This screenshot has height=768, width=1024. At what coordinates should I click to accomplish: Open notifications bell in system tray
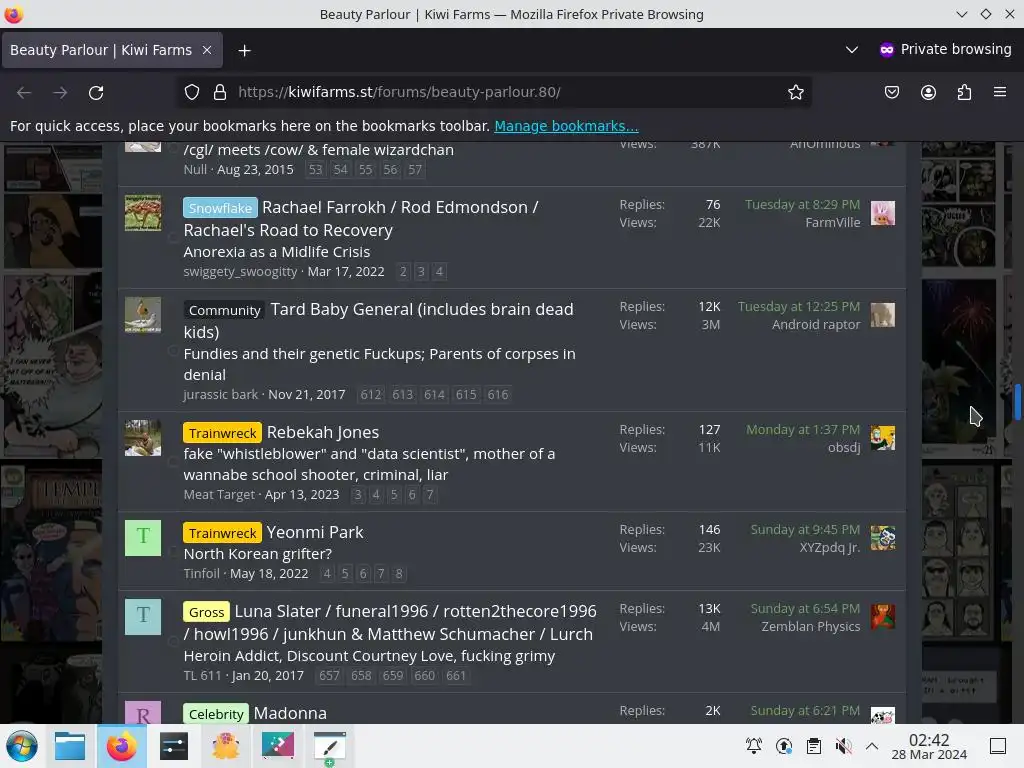click(754, 746)
